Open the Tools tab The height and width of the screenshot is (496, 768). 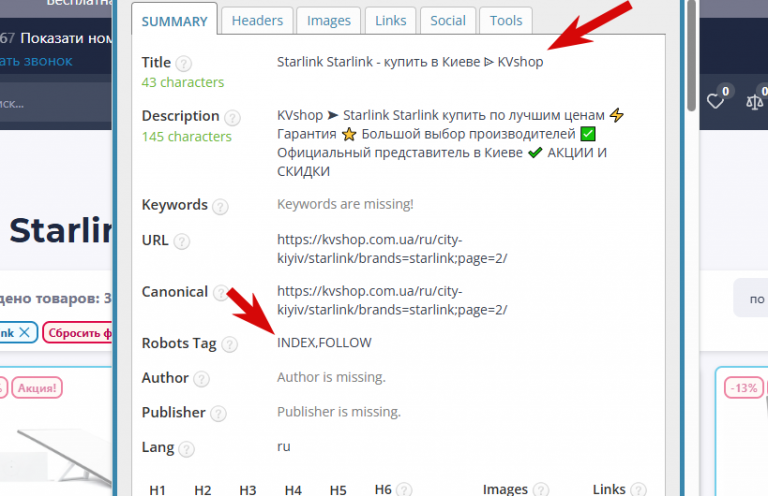pos(506,21)
